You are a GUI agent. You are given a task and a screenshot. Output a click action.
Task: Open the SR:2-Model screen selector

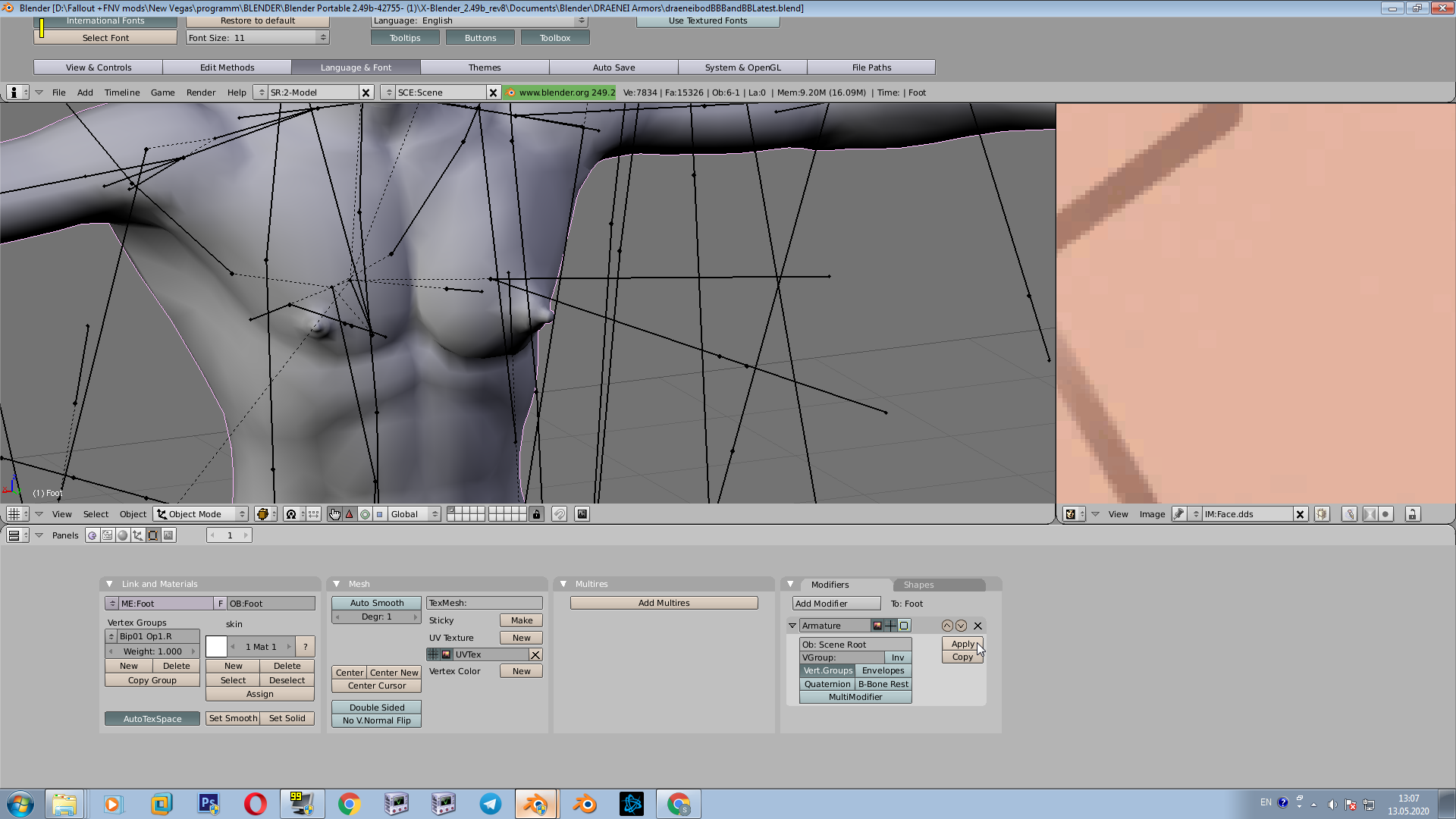(x=261, y=93)
